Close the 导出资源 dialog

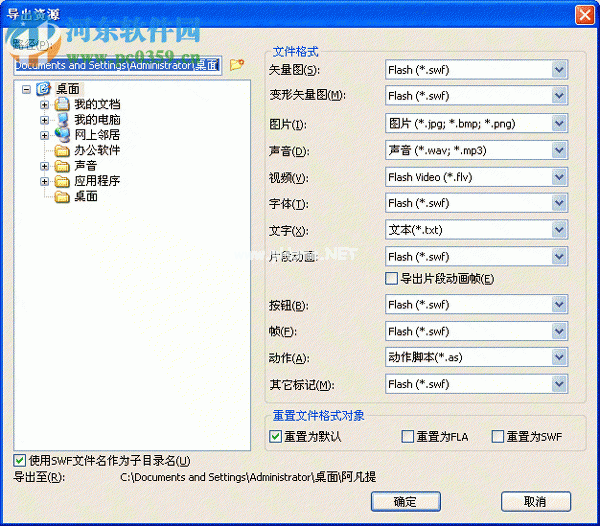pyautogui.click(x=584, y=15)
